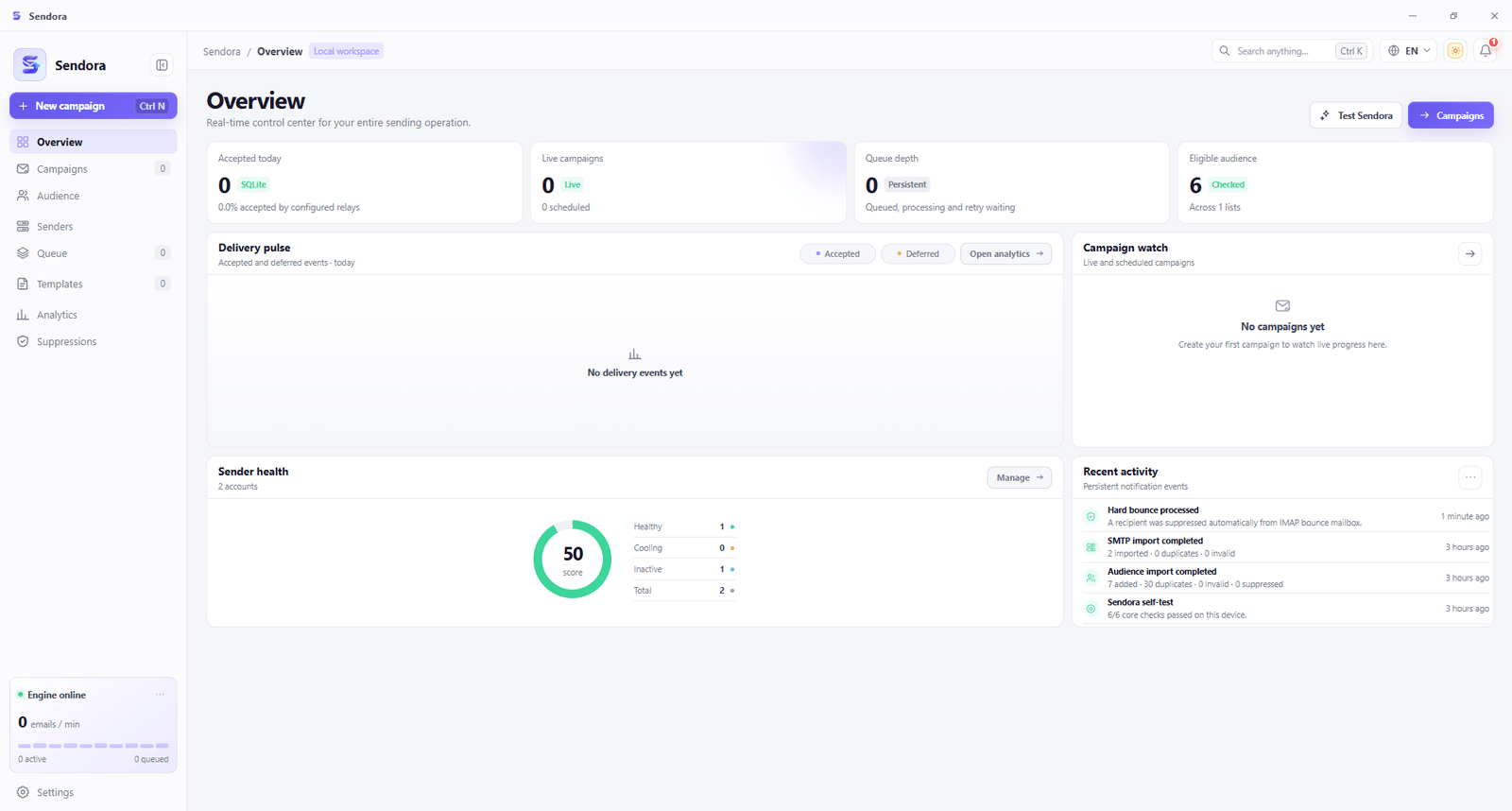The width and height of the screenshot is (1512, 811).
Task: Open Campaign watch arrow button
Action: point(1470,253)
